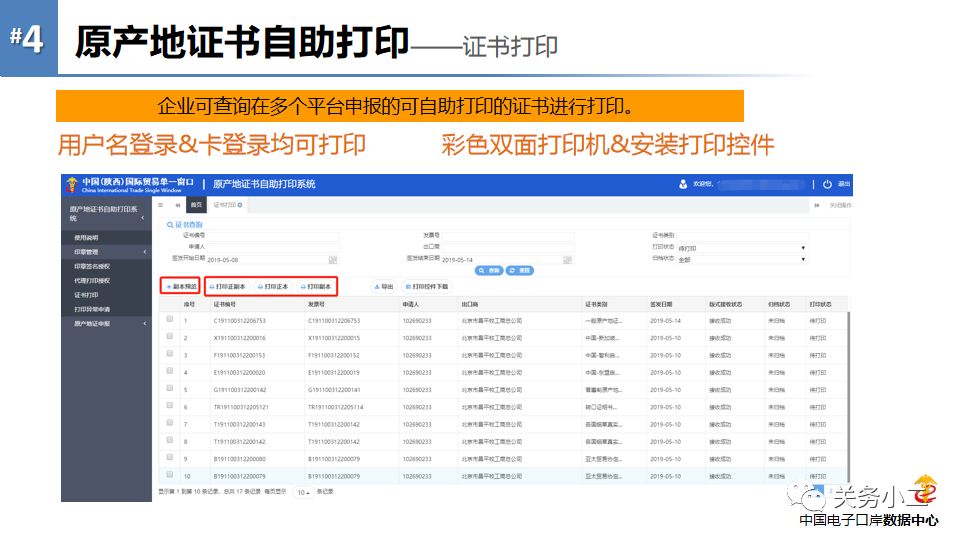
Task: Open calendar icon of 签发结束日期 field
Action: (567, 260)
